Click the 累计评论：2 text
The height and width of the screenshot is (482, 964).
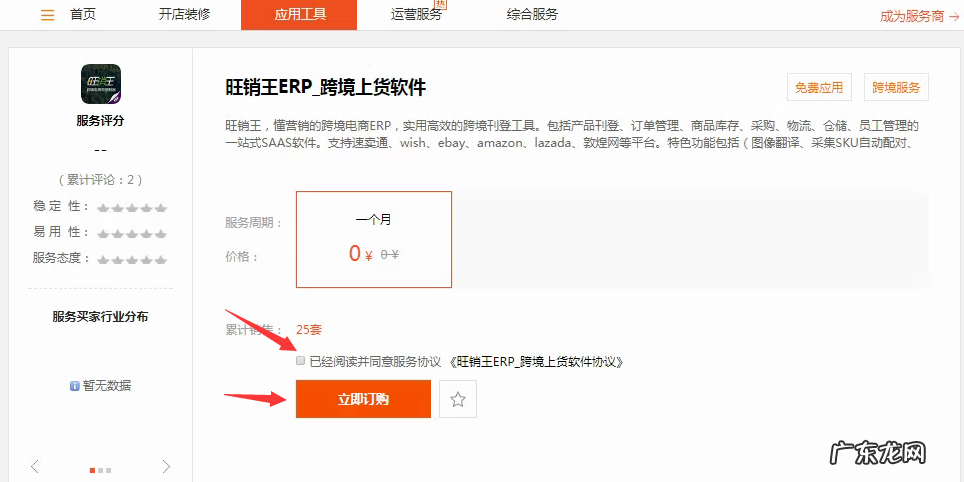pos(101,180)
